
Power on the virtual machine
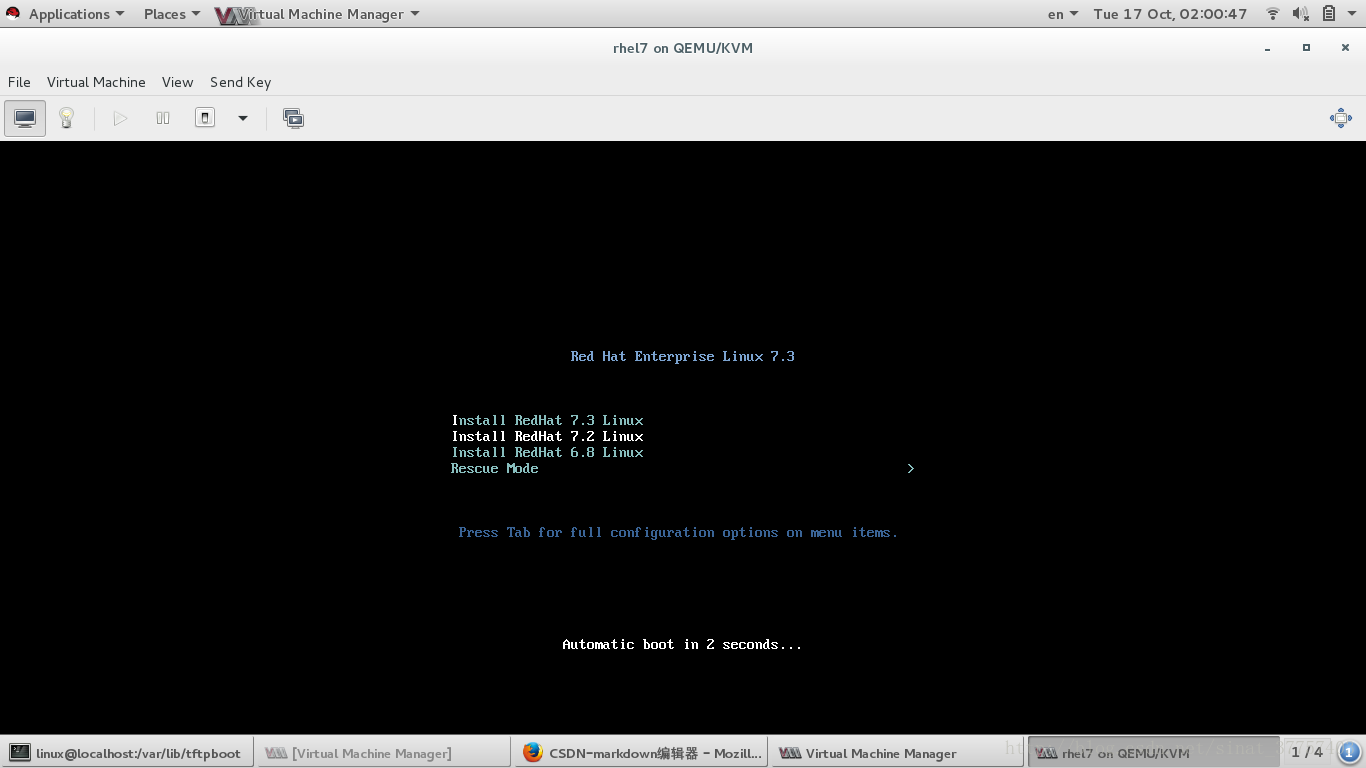(120, 118)
